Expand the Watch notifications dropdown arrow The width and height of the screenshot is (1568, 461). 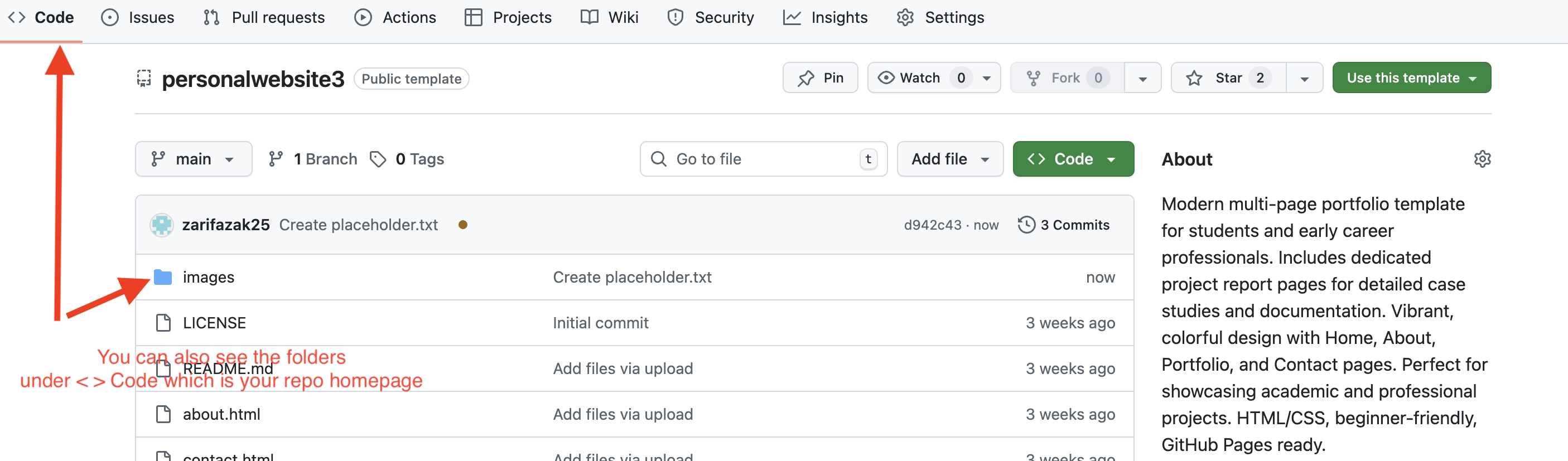tap(987, 79)
